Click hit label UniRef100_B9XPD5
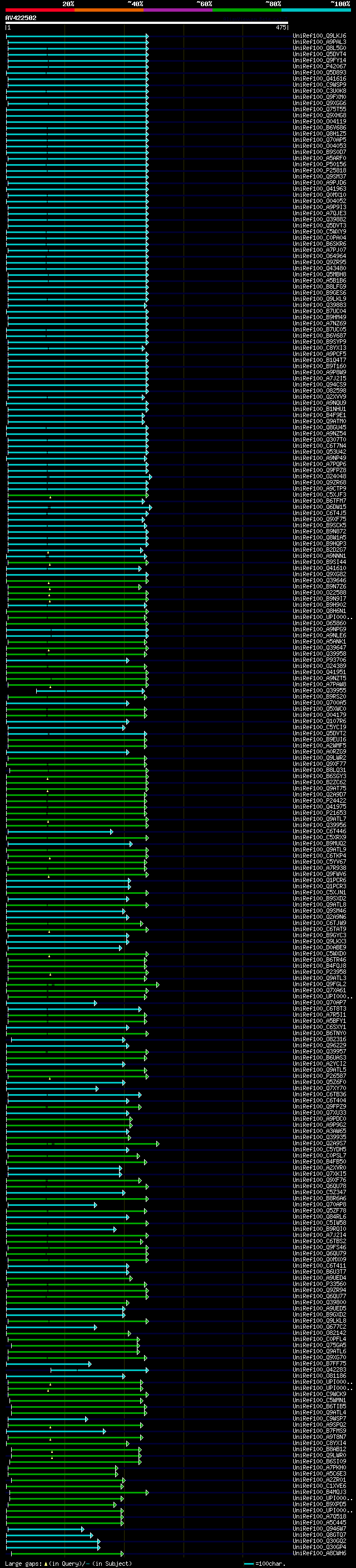Screen dimensions: 356x1568 [x=319, y=1504]
